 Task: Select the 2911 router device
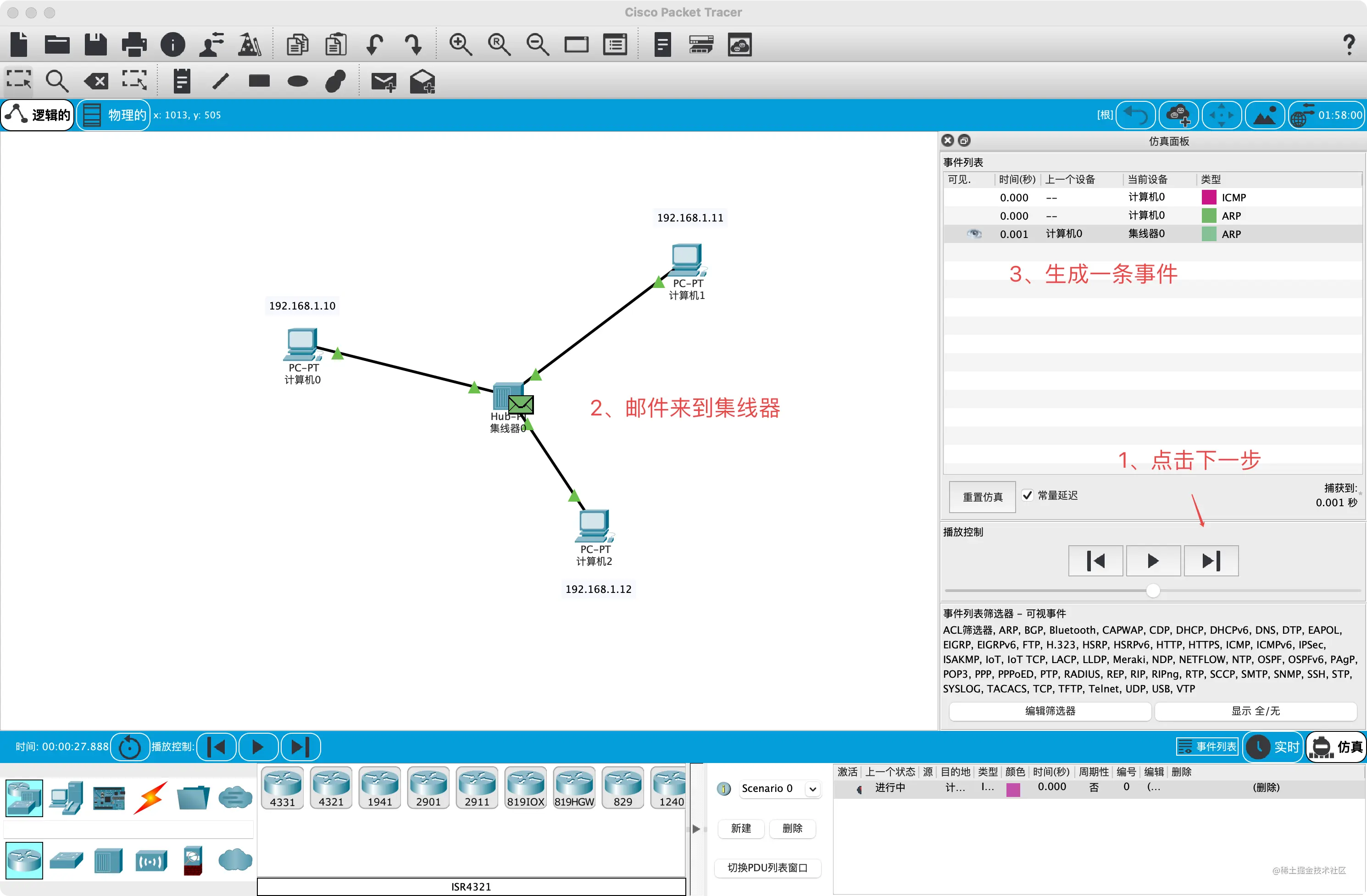tap(477, 788)
